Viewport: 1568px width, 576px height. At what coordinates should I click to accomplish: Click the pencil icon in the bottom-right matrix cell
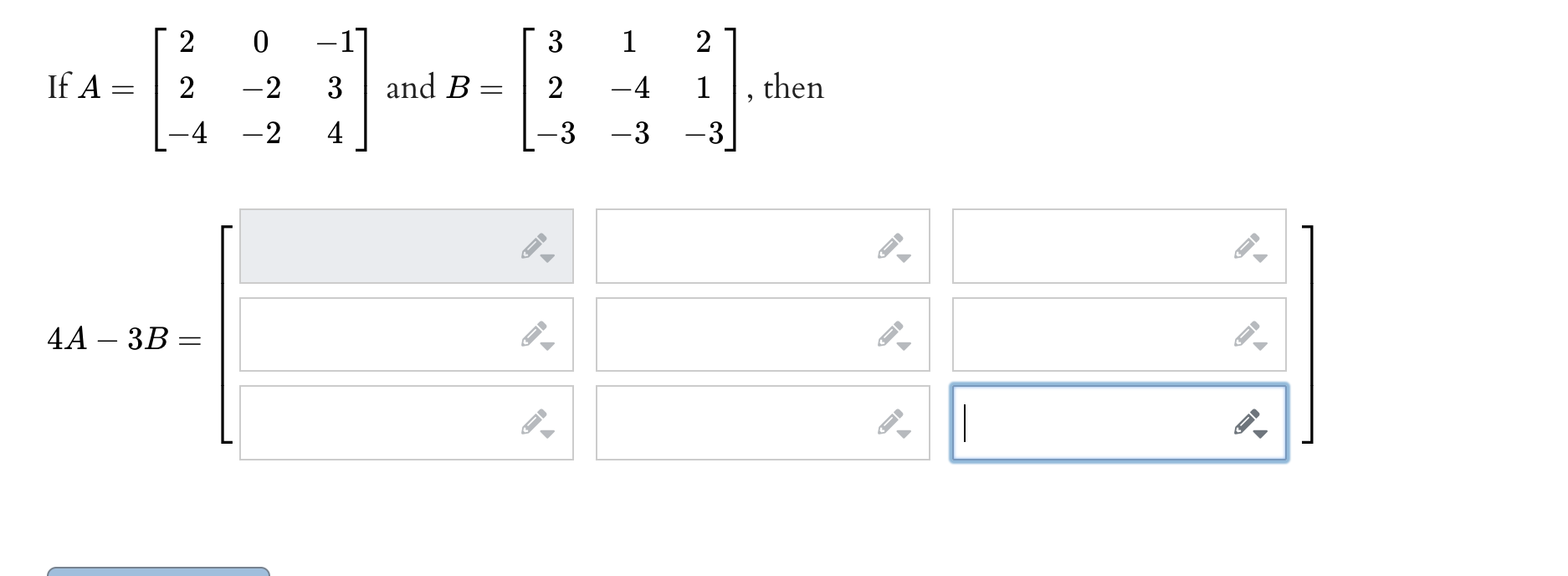[1247, 423]
